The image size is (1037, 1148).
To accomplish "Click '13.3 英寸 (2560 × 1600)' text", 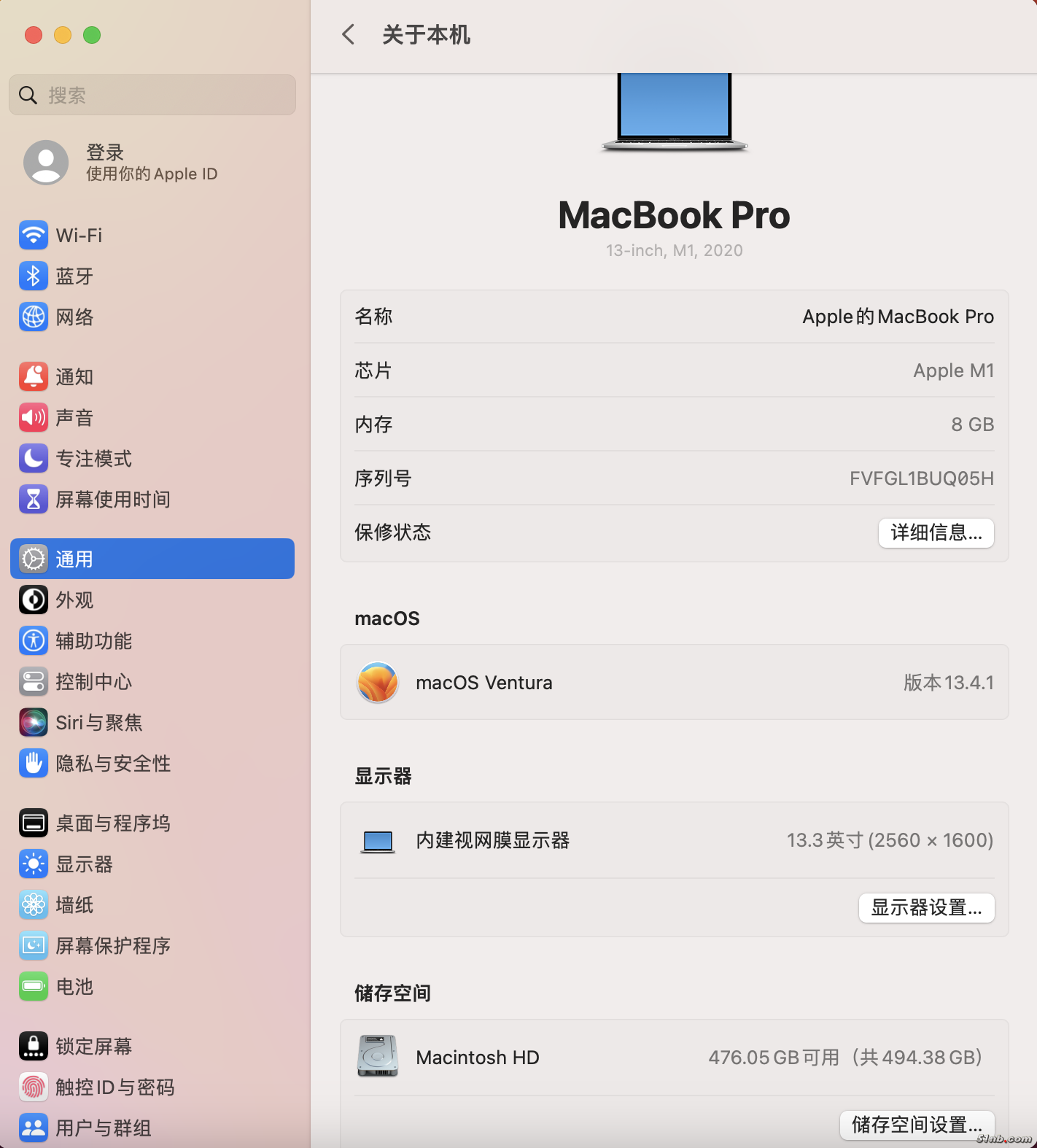I will pos(890,840).
